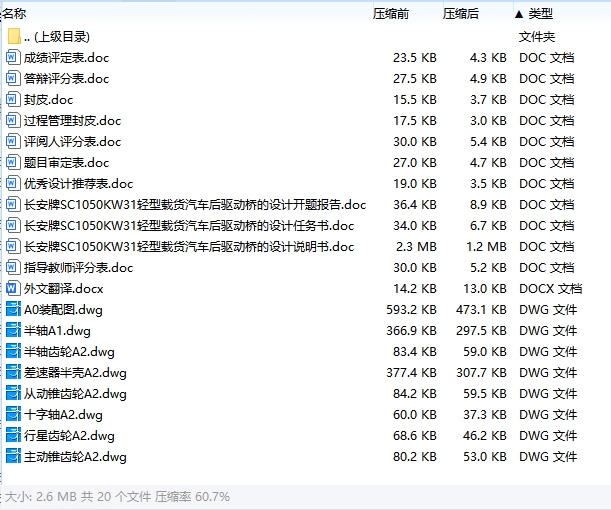Click the DOCX 文档 type cell
Viewport: 611px width, 510px height.
551,289
